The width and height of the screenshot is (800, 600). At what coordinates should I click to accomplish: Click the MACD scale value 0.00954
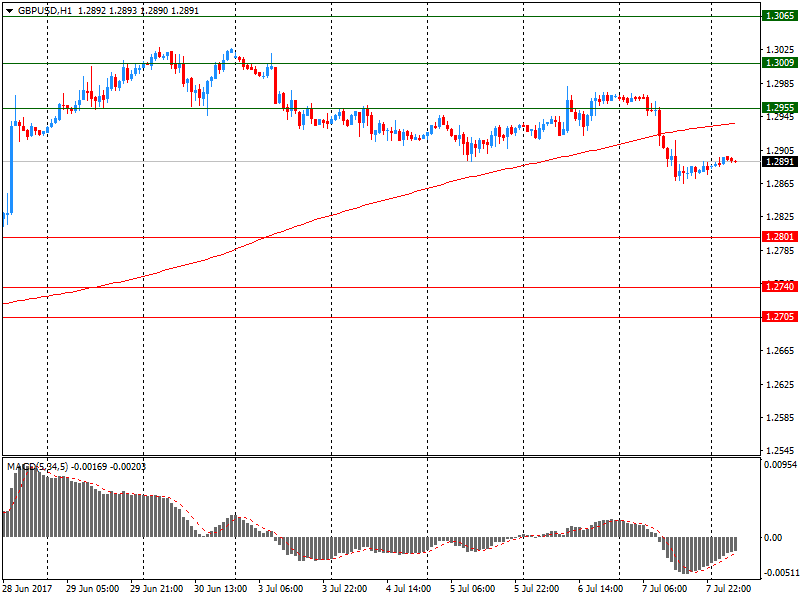point(781,465)
